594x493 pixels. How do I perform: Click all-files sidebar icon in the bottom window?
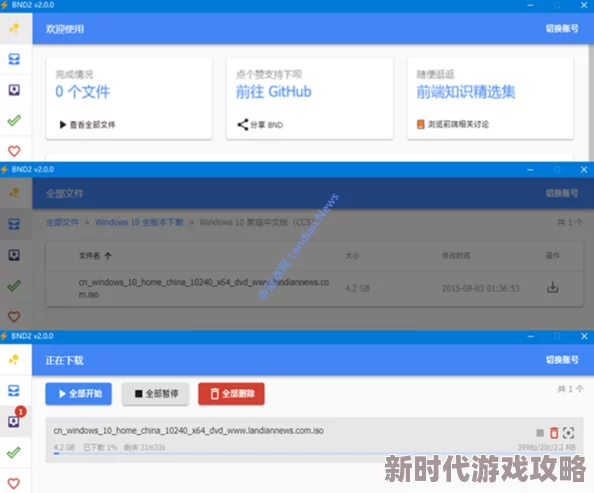tap(14, 391)
